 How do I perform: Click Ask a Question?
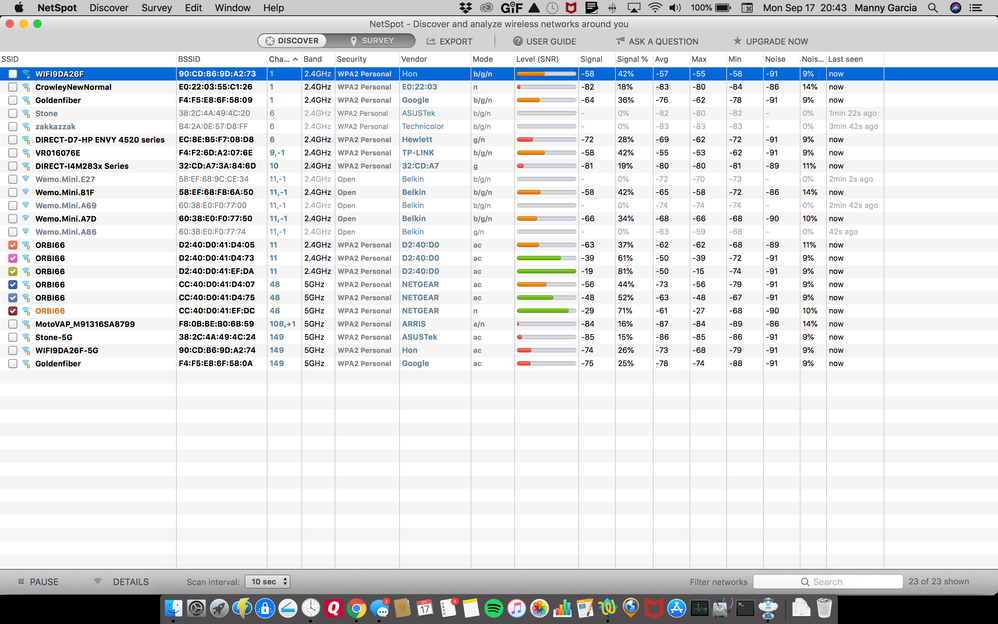655,42
